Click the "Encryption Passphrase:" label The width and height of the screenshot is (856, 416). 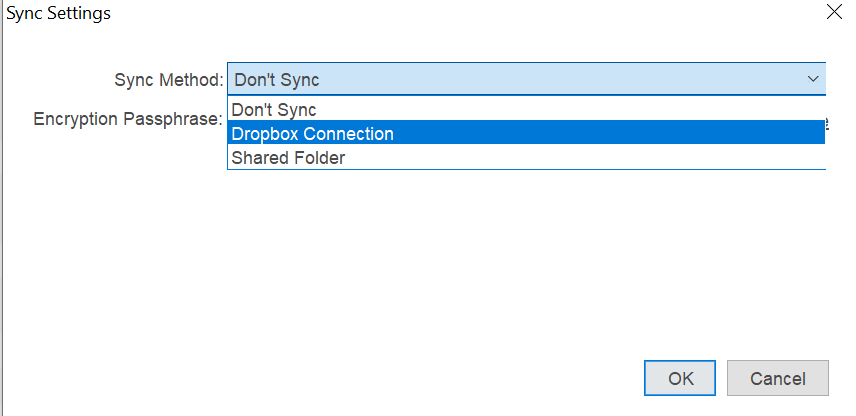pyautogui.click(x=128, y=118)
